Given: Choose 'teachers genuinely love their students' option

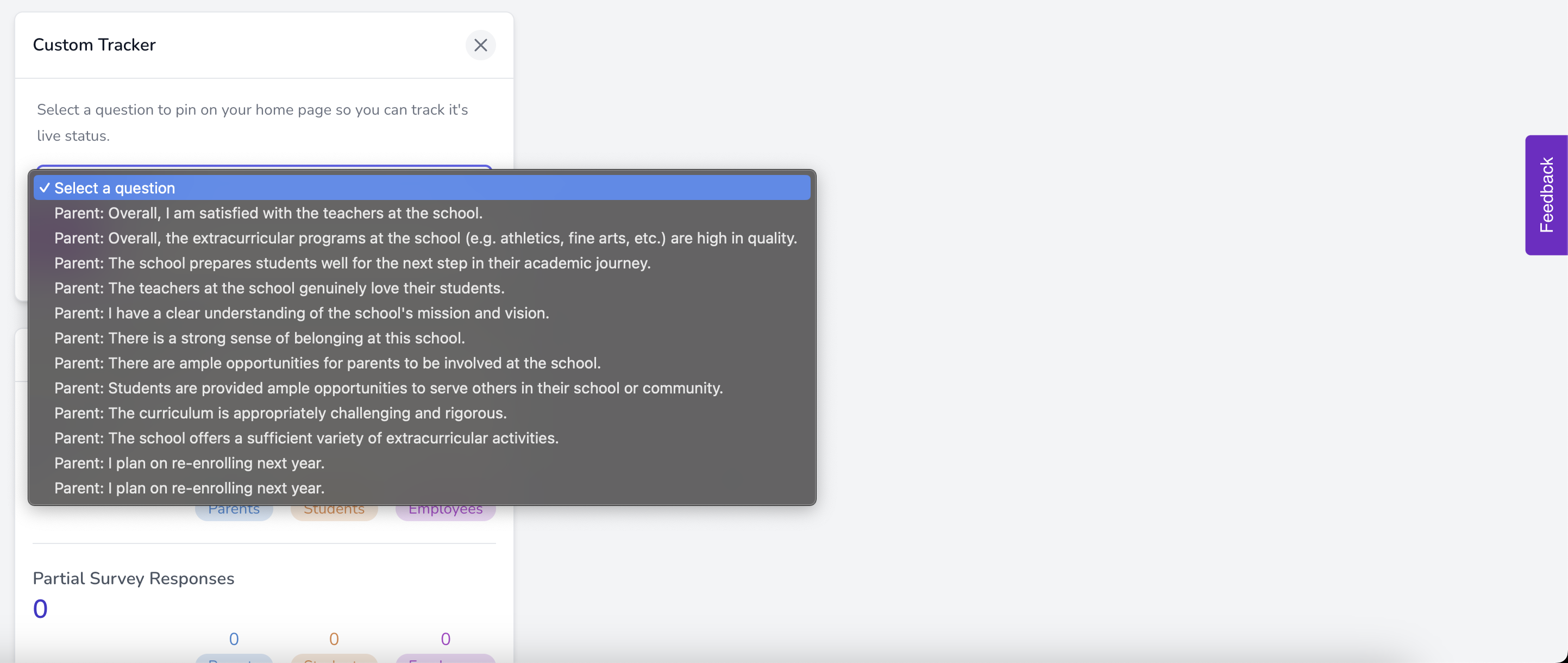Looking at the screenshot, I should 279,288.
